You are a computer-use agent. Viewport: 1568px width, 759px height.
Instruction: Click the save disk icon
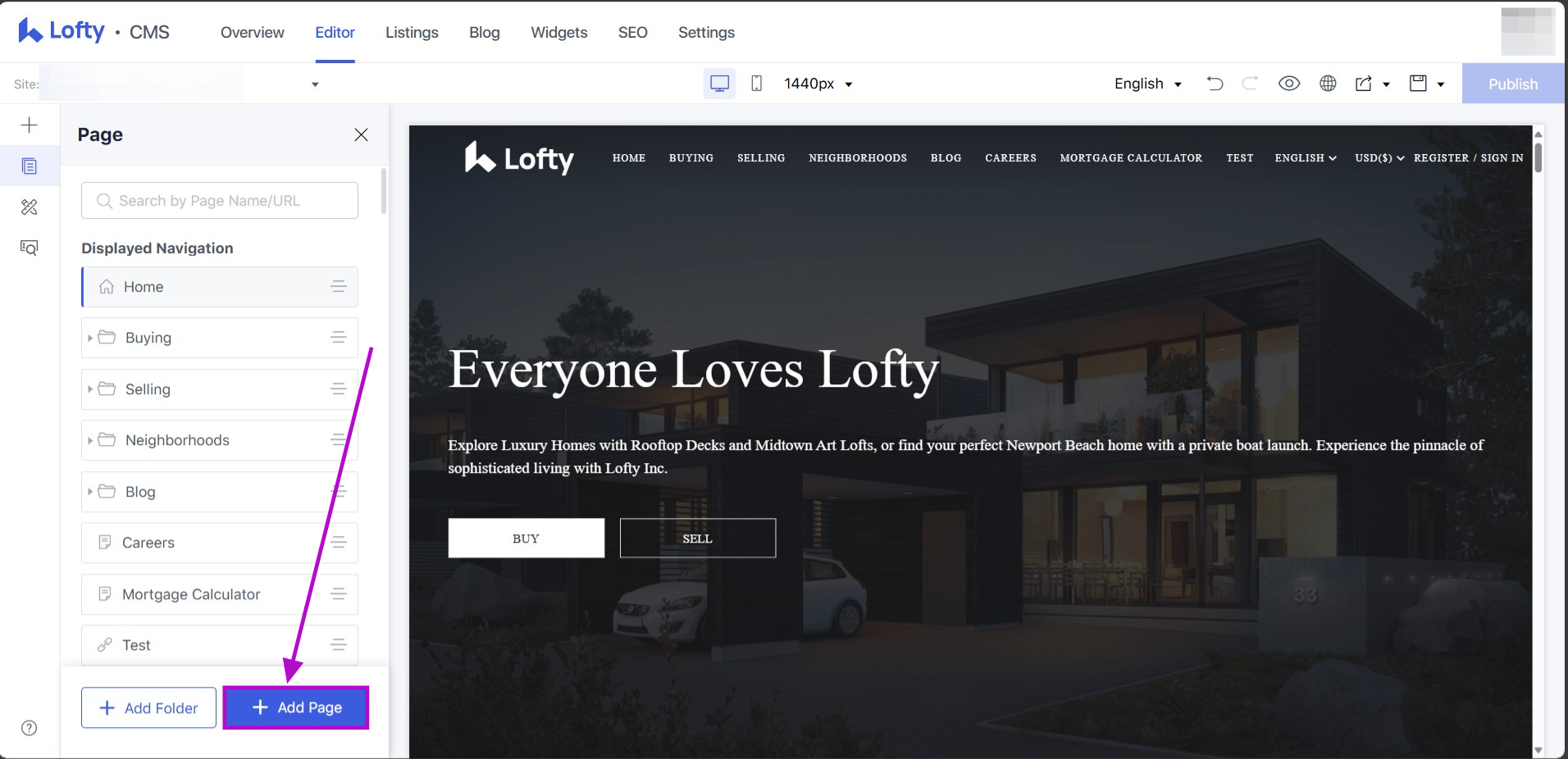1418,84
